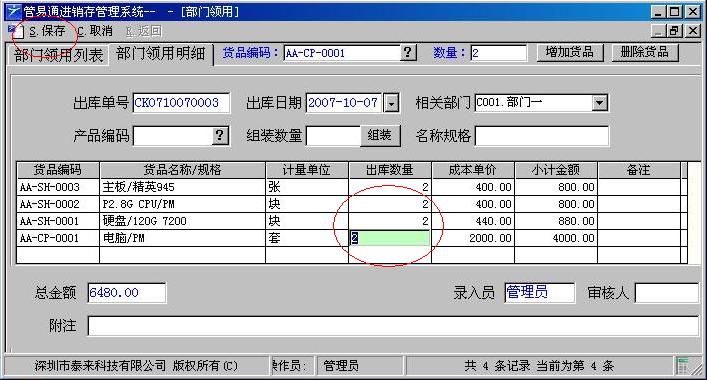
Task: Restore the inner child window
Action: (x=674, y=31)
